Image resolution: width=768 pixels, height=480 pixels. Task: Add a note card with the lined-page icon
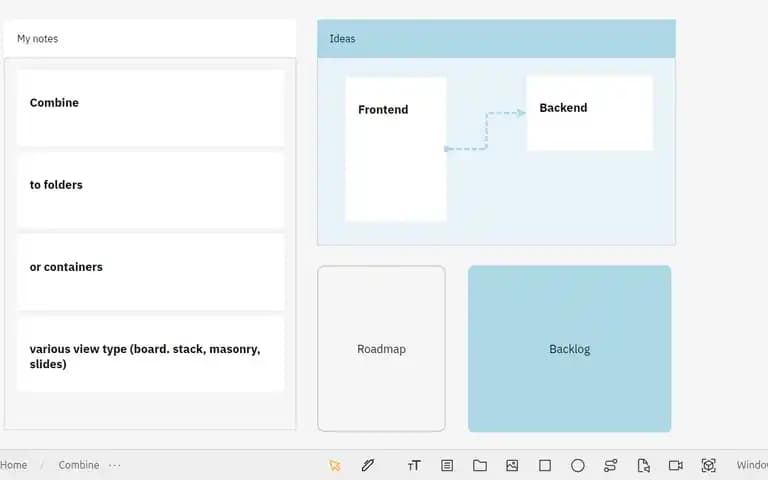(x=447, y=465)
